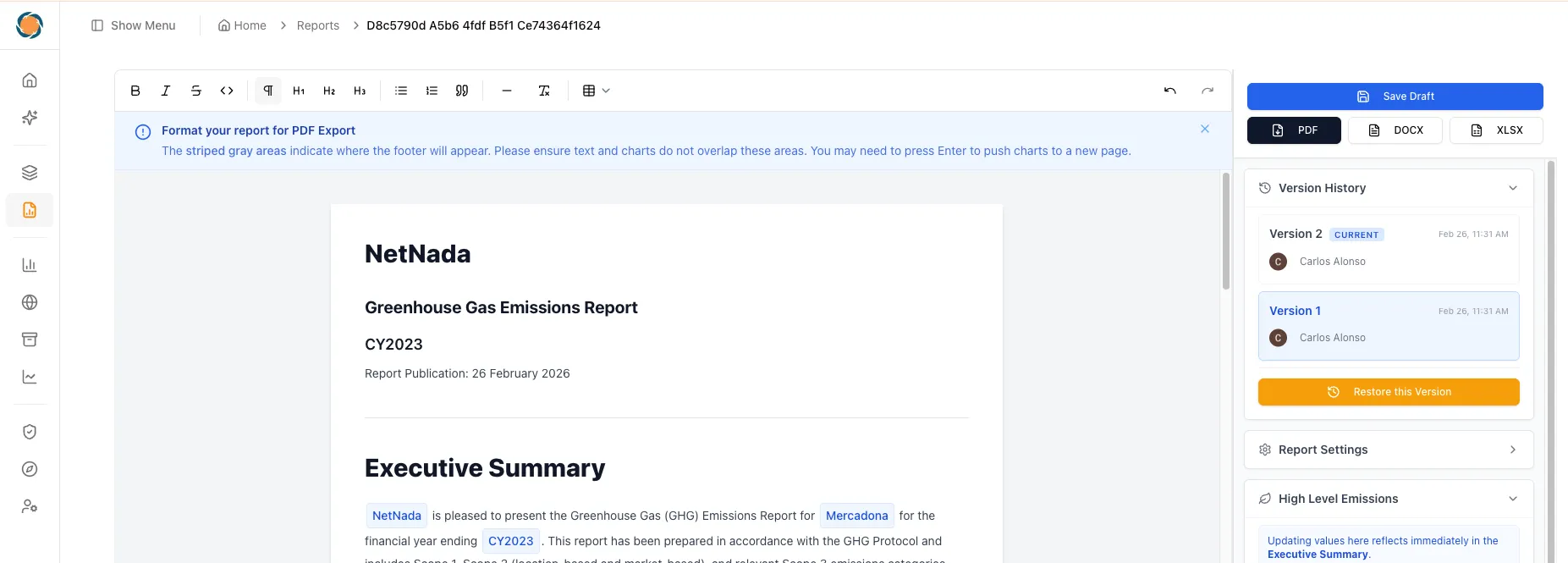The image size is (1568, 563).
Task: Clear text formatting
Action: [544, 91]
